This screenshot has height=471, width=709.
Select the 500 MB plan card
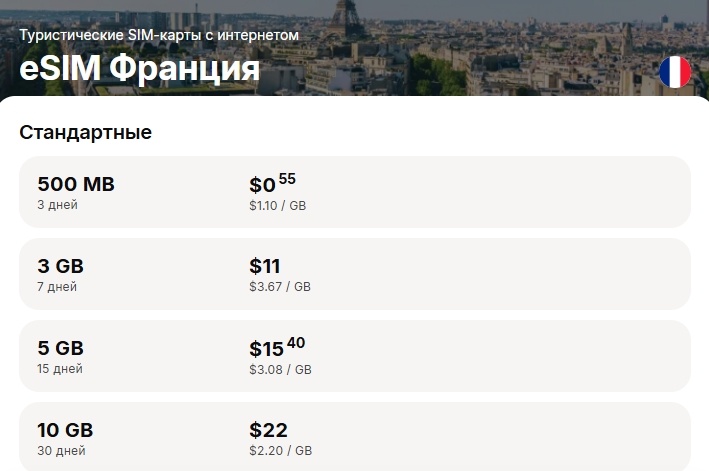[x=355, y=192]
